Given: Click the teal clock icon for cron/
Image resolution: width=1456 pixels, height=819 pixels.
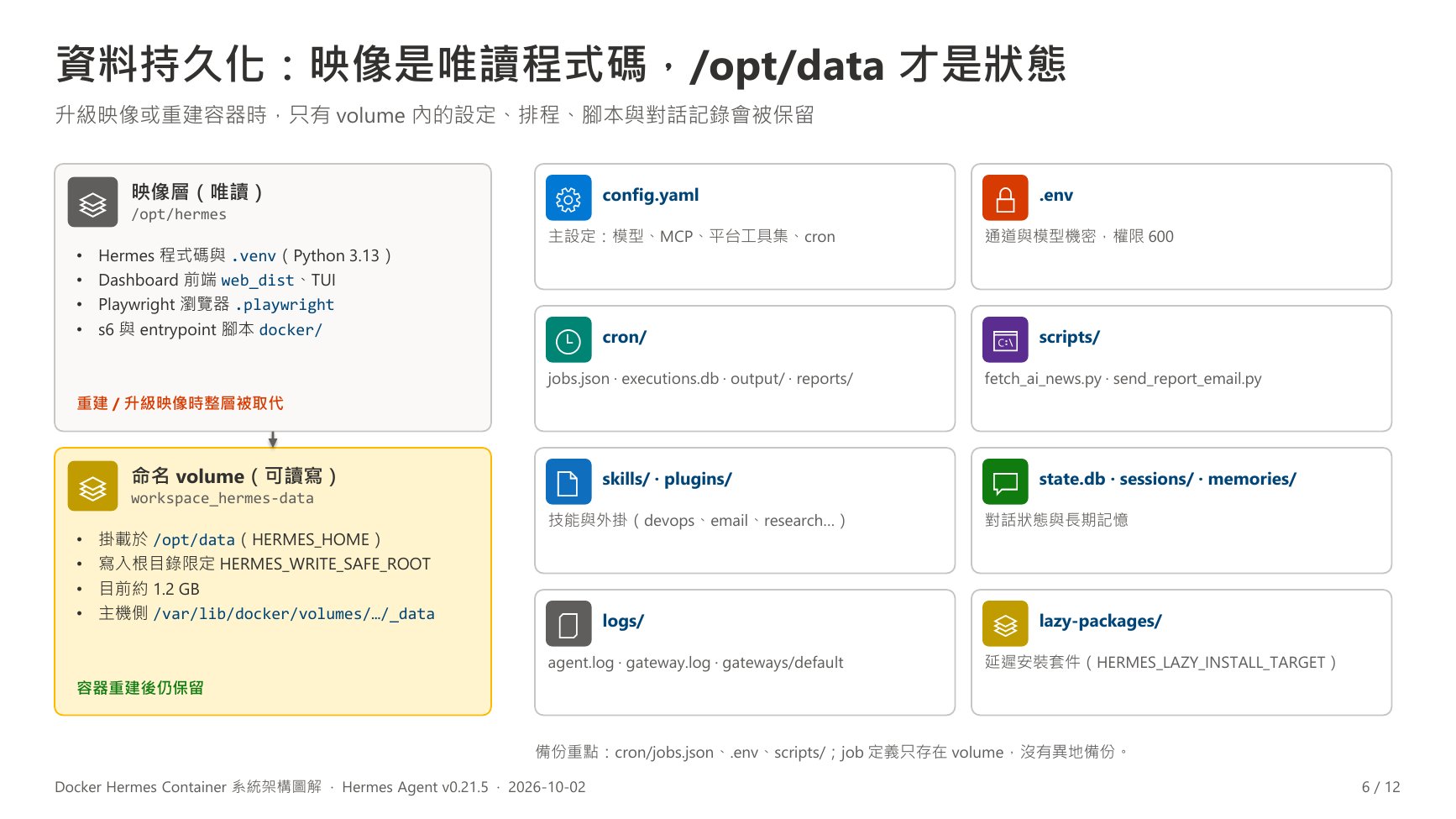Looking at the screenshot, I should point(568,340).
